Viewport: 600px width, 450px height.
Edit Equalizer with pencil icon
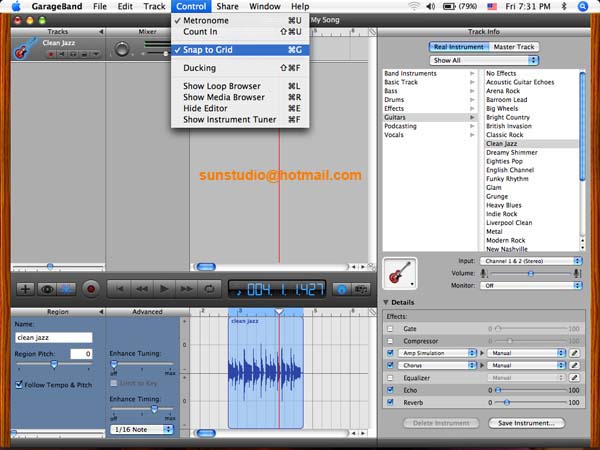click(x=574, y=378)
